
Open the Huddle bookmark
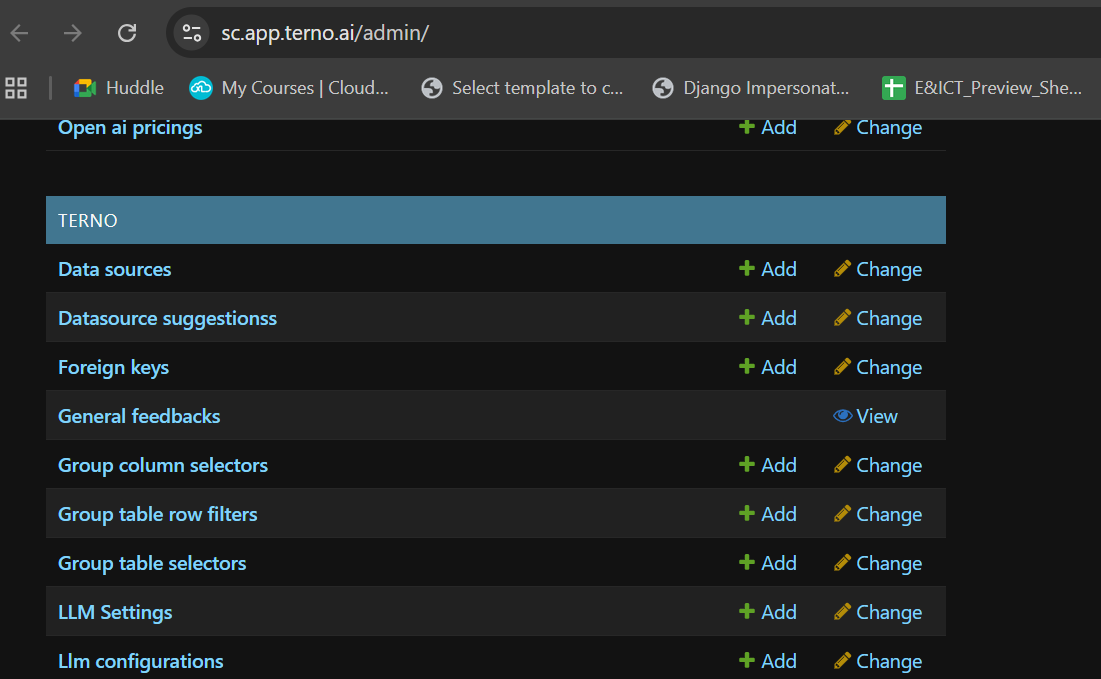pyautogui.click(x=118, y=88)
